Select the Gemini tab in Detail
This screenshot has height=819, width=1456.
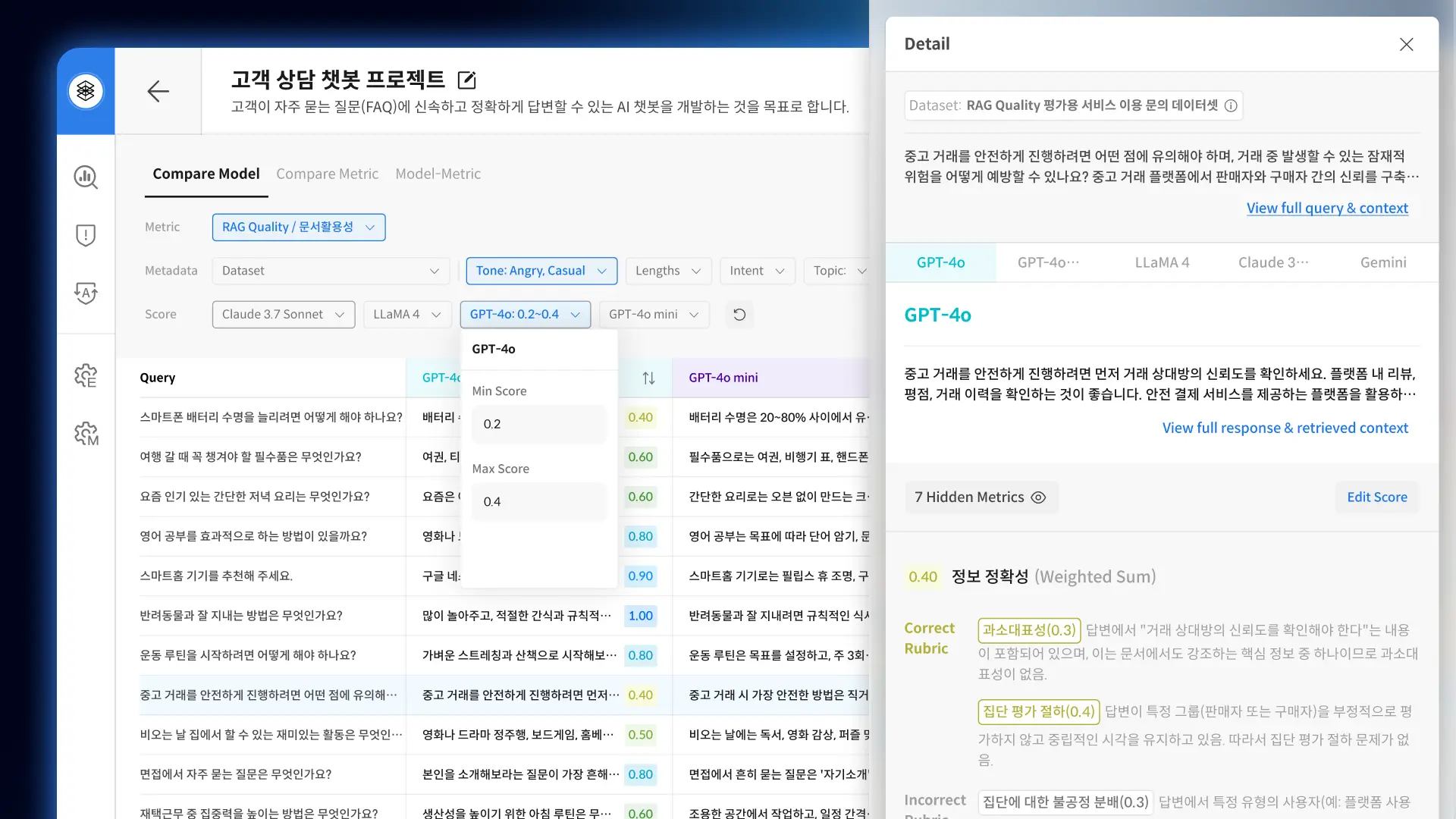1383,262
